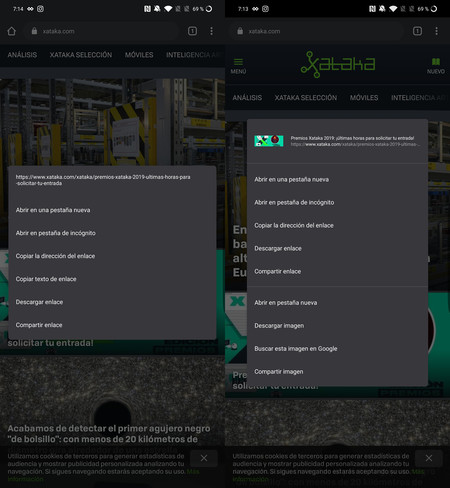Open tab switcher in right browser toolbar
Image resolution: width=450 pixels, height=488 pixels.
[x=417, y=31]
